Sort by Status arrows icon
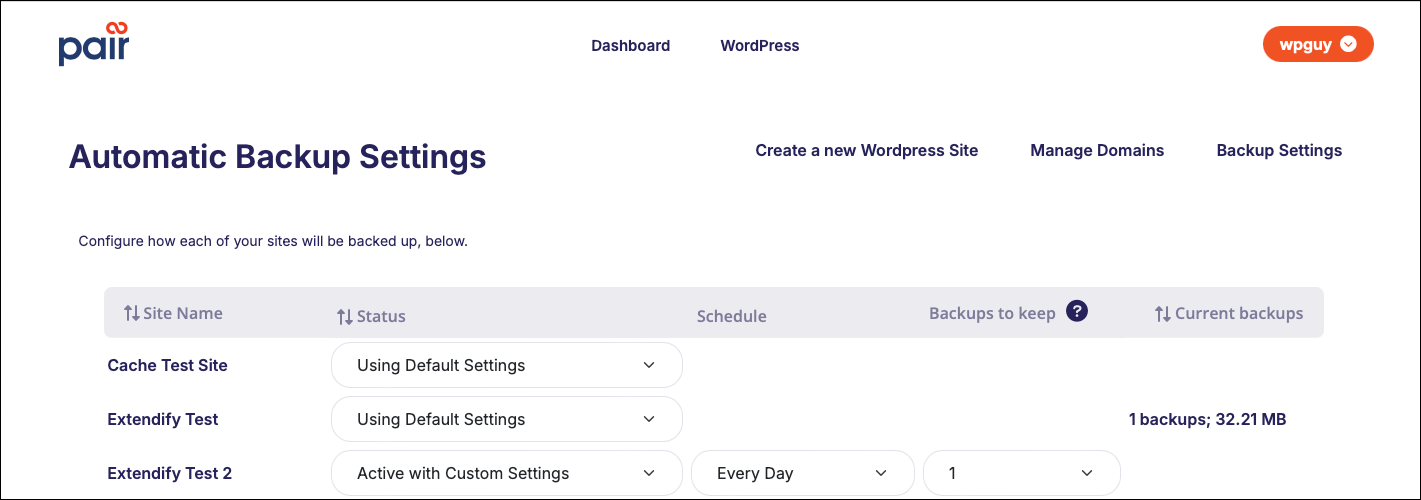Image resolution: width=1421 pixels, height=500 pixels. [345, 316]
